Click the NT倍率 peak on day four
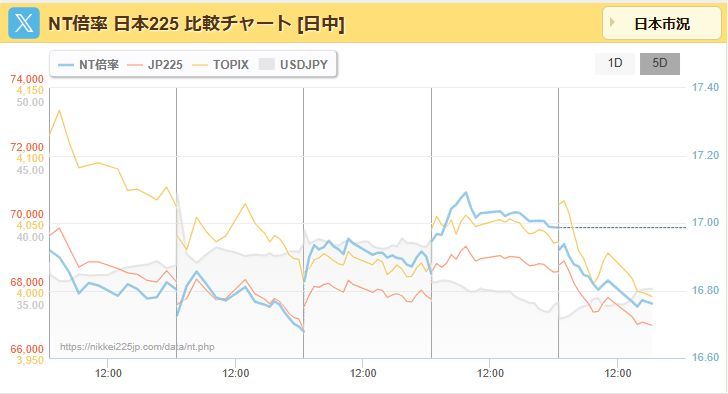 465,192
